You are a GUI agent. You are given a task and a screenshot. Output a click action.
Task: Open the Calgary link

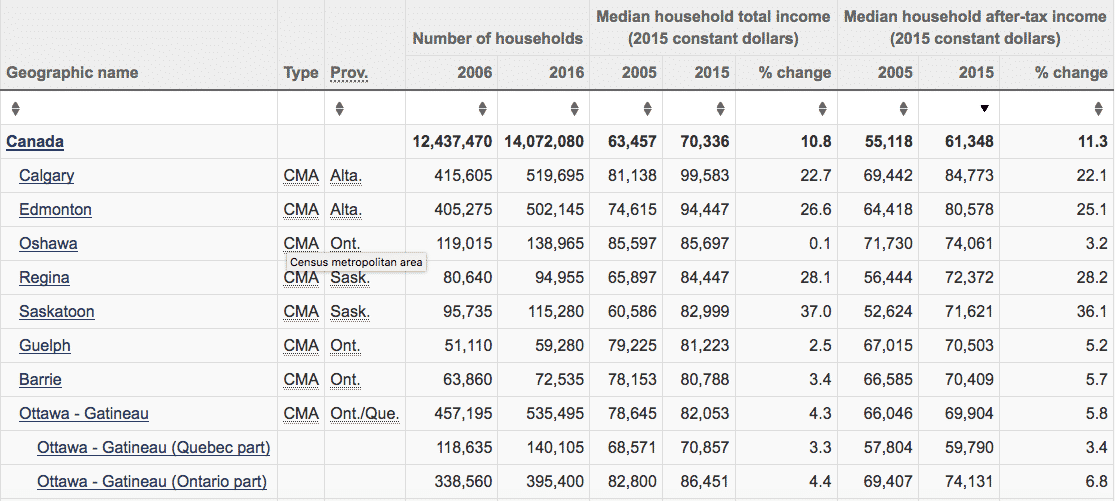[x=47, y=176]
